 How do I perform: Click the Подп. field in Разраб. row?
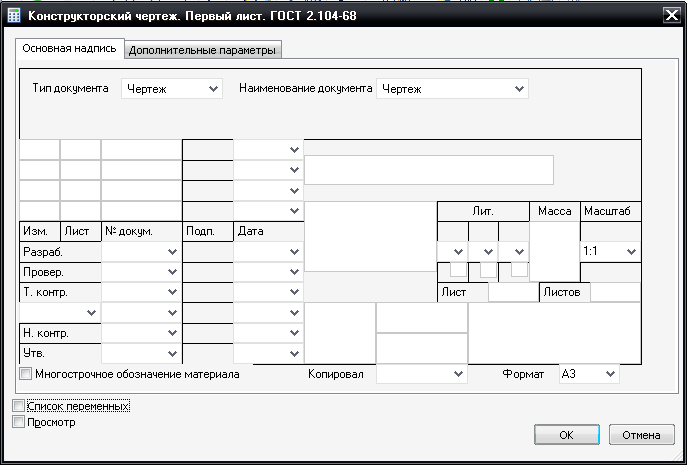tap(208, 252)
